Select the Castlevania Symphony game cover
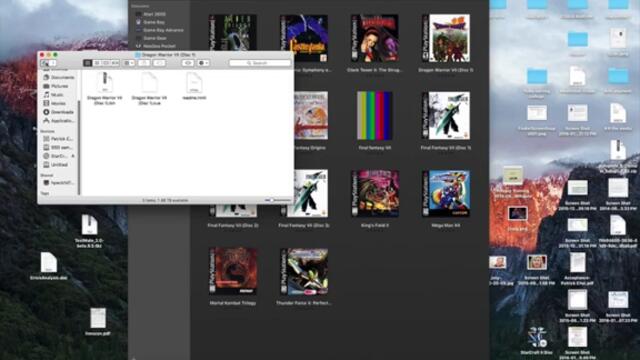The width and height of the screenshot is (640, 360). (304, 38)
